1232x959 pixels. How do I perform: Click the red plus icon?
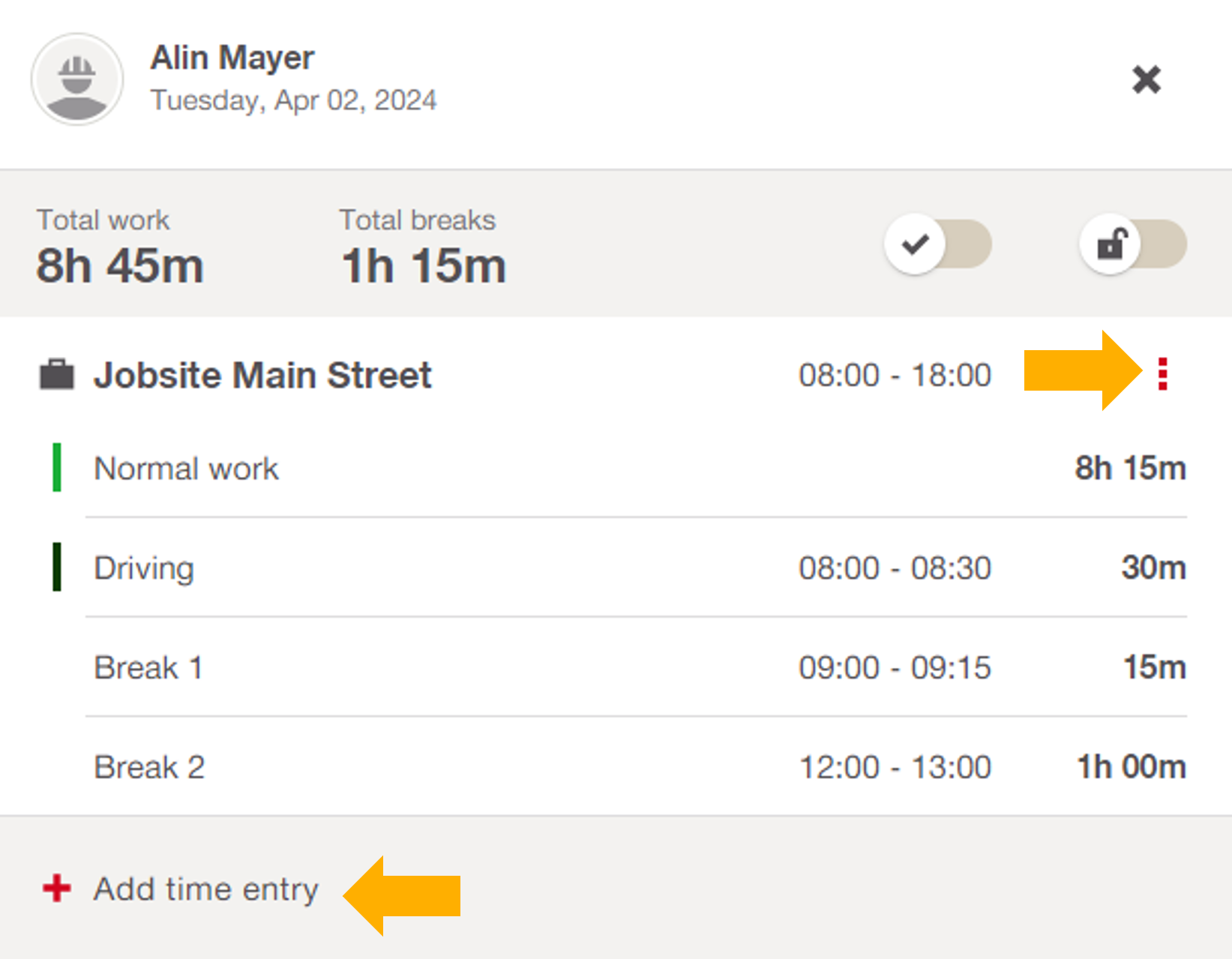[x=57, y=889]
